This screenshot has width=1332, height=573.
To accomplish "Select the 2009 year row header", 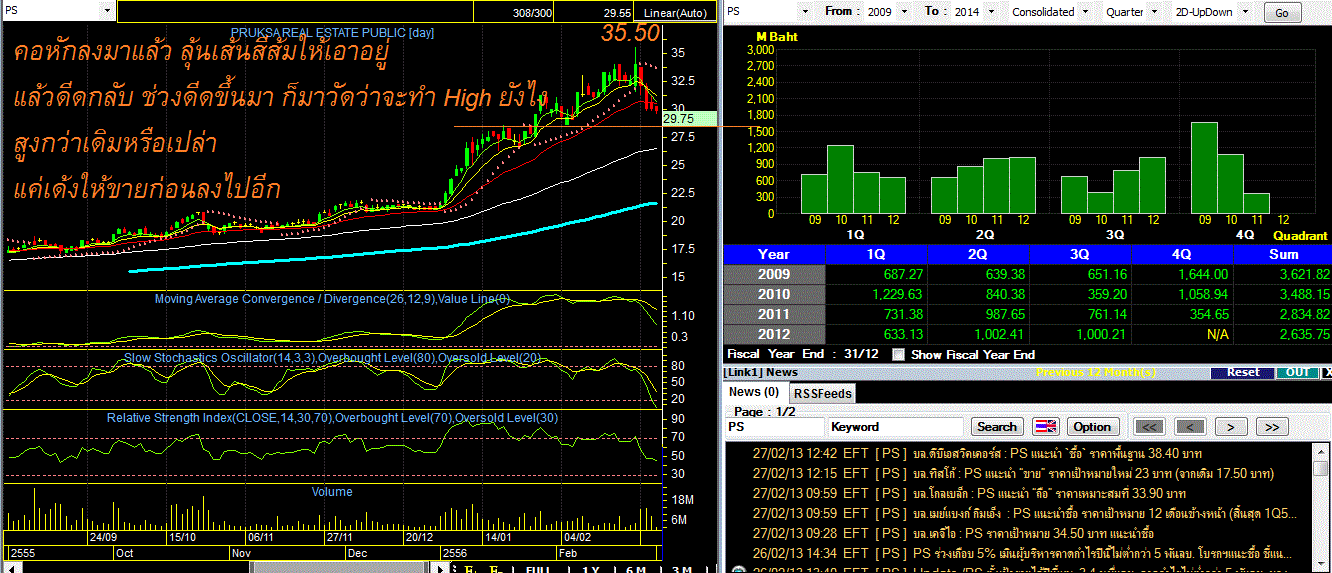I will point(774,274).
